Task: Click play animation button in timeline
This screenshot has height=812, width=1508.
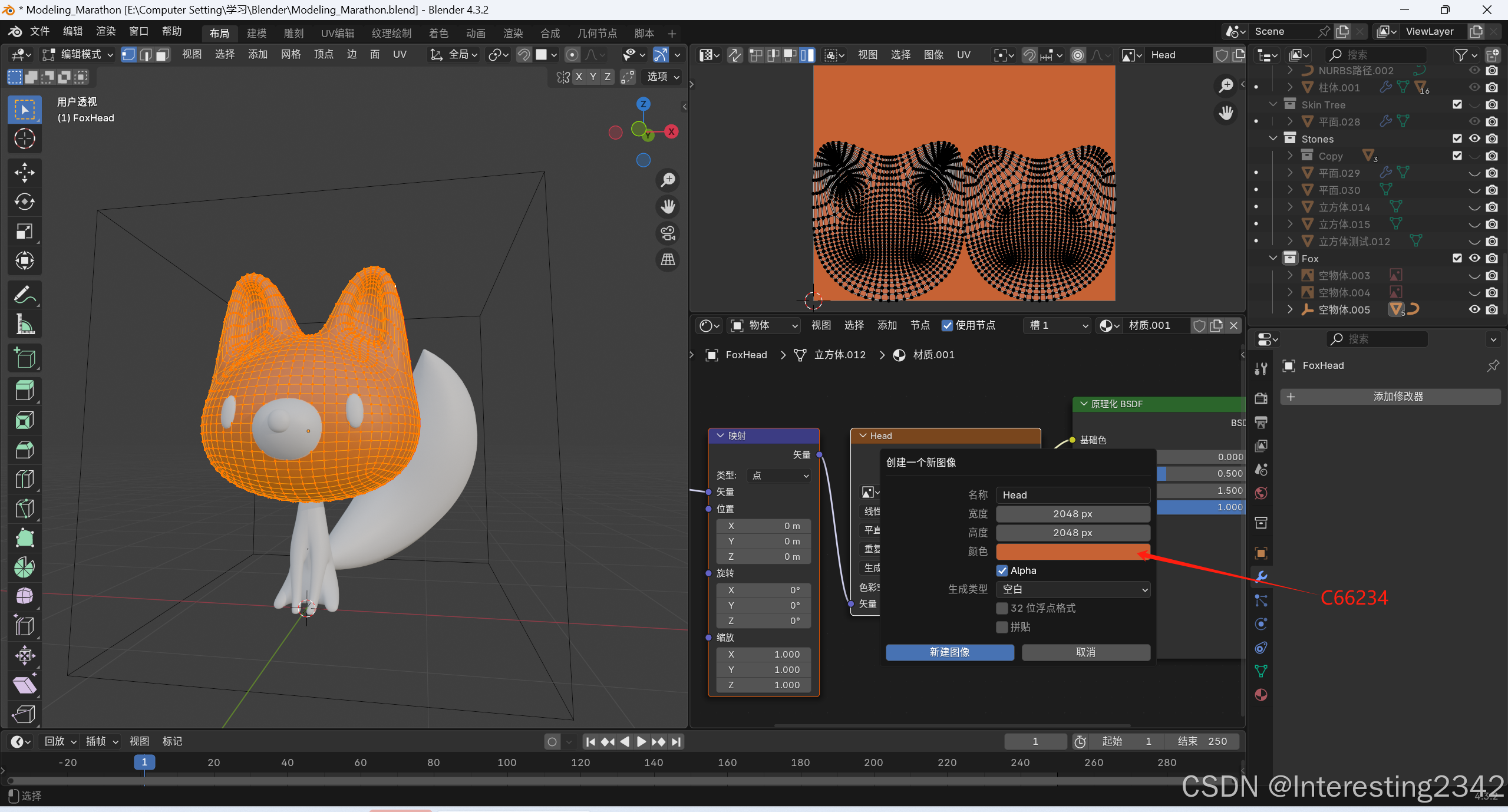Action: pos(642,741)
